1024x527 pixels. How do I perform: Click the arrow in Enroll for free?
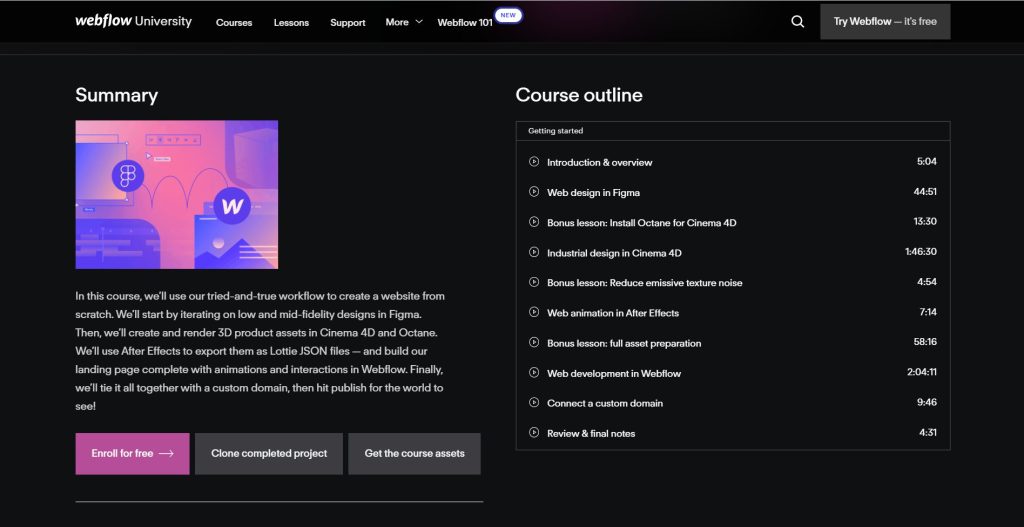(x=166, y=453)
